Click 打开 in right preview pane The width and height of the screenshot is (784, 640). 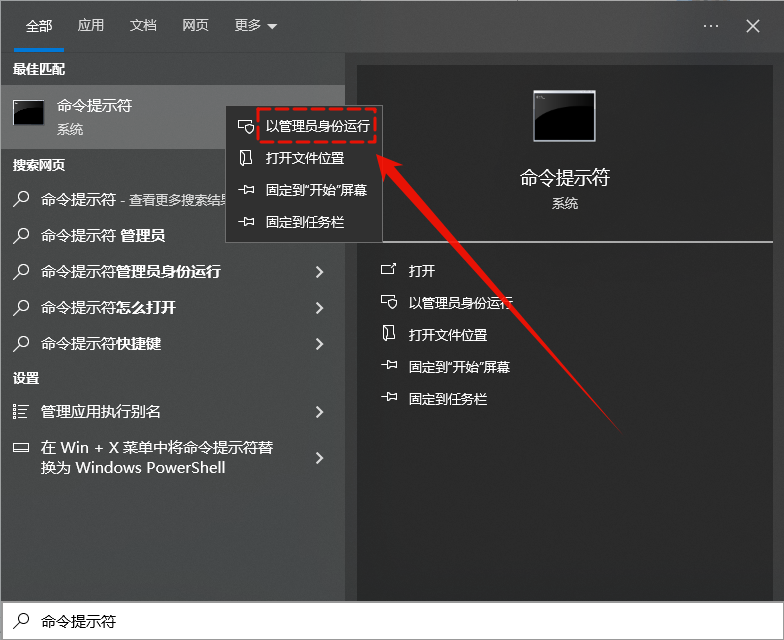point(422,271)
